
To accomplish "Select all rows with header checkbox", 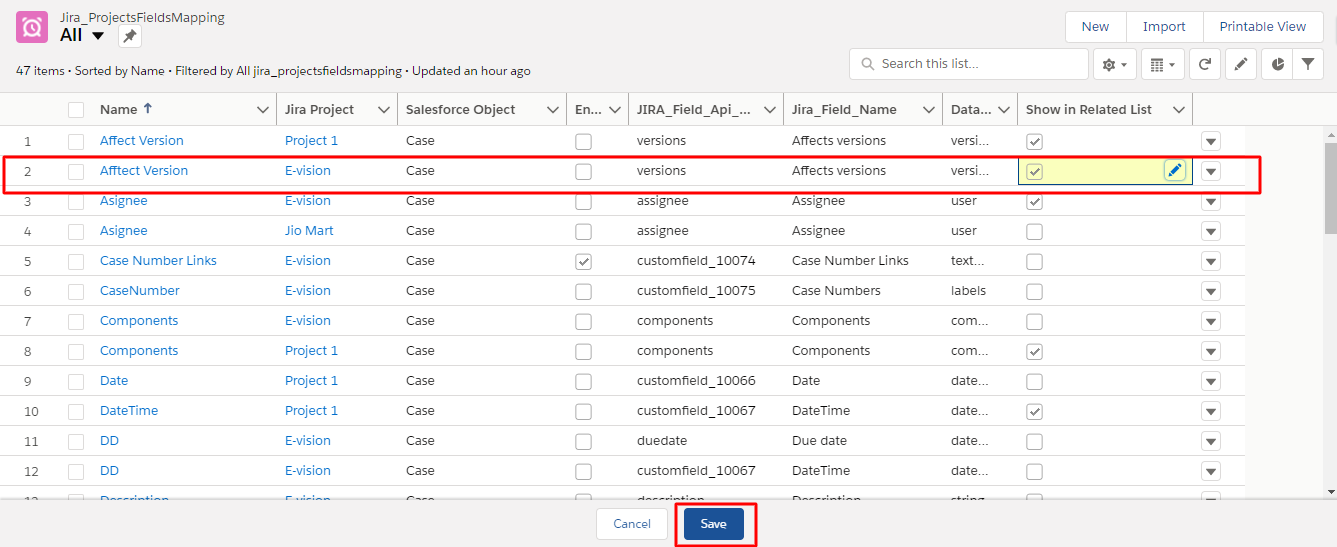I will click(x=76, y=110).
